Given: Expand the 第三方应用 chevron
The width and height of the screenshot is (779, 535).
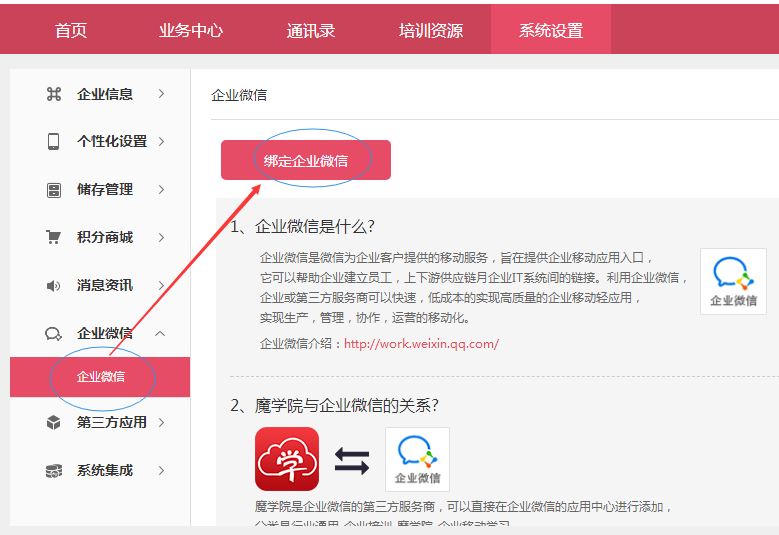Looking at the screenshot, I should [161, 422].
